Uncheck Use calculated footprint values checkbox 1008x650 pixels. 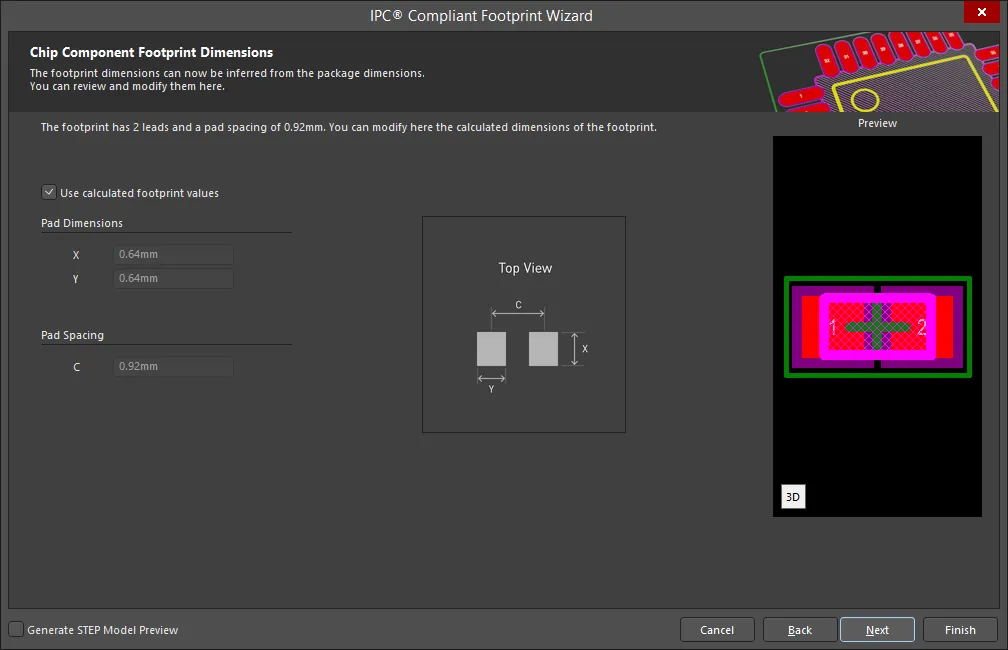click(x=49, y=192)
